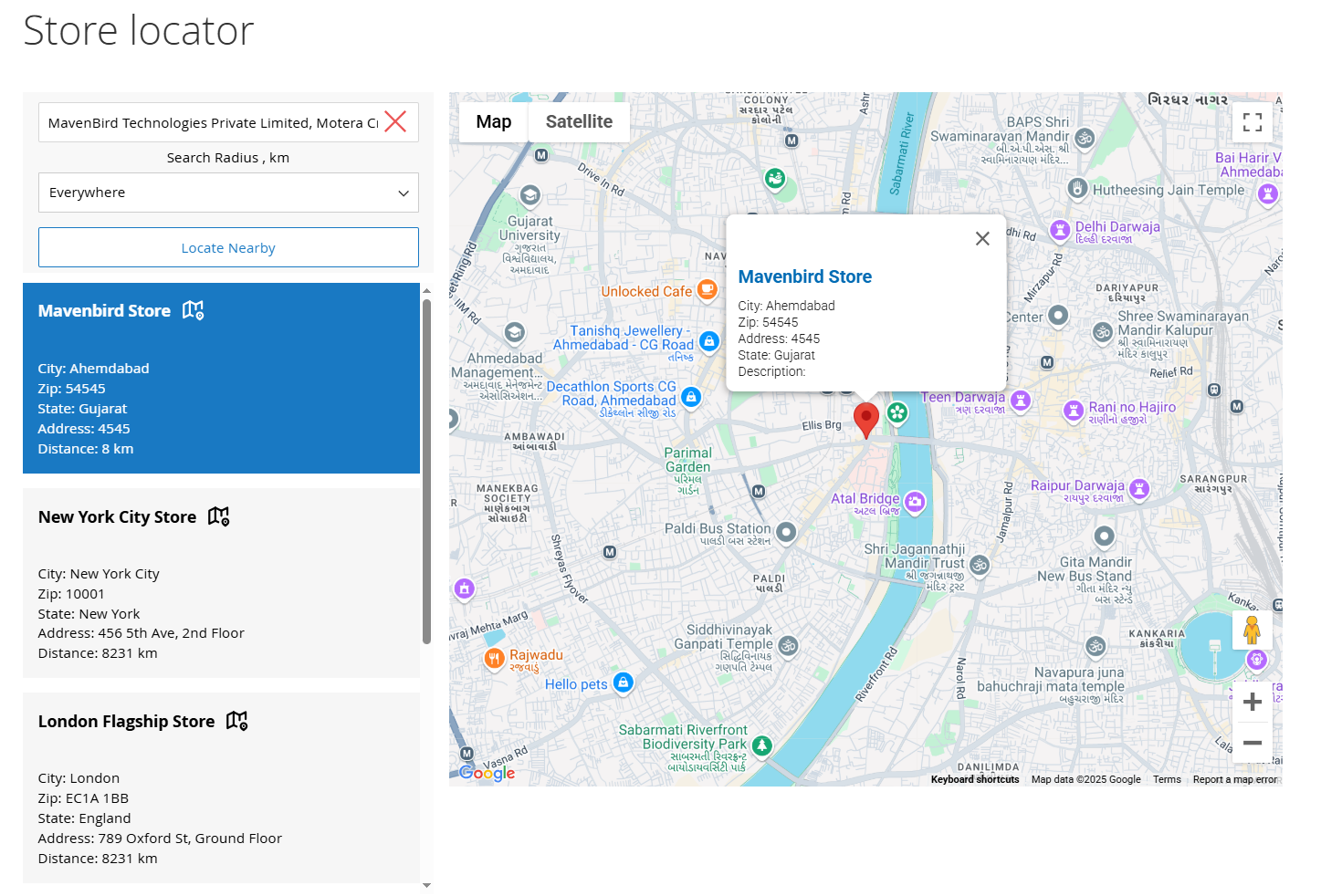1321x896 pixels.
Task: Open the map Terms link
Action: click(1167, 779)
